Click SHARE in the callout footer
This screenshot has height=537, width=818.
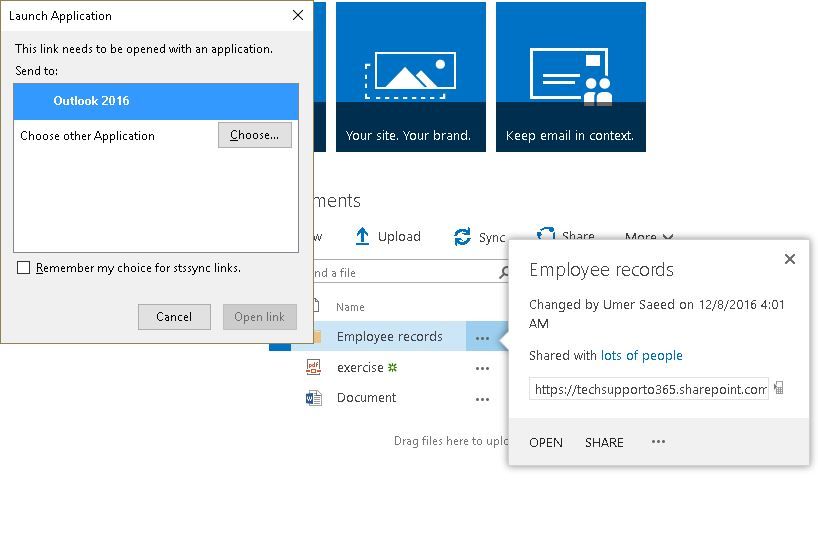coord(604,443)
